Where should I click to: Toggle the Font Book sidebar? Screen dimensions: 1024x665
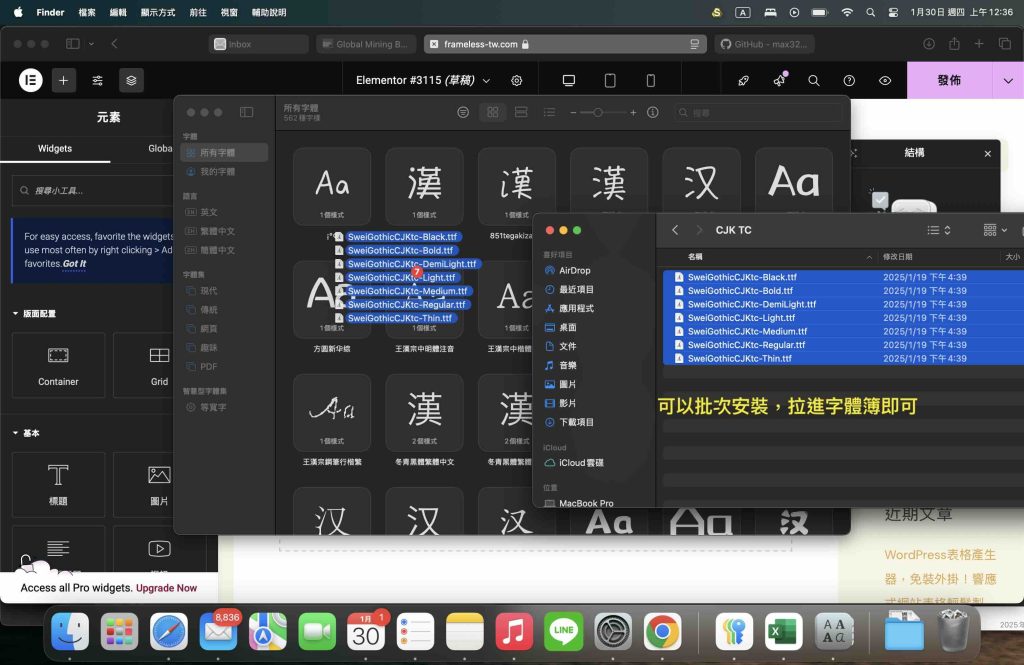[x=246, y=112]
